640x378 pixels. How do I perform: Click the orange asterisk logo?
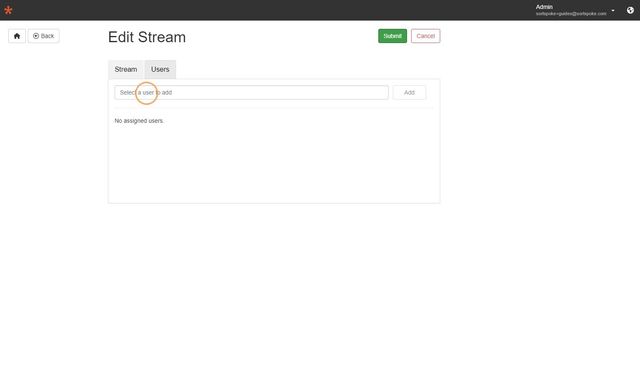coord(8,10)
